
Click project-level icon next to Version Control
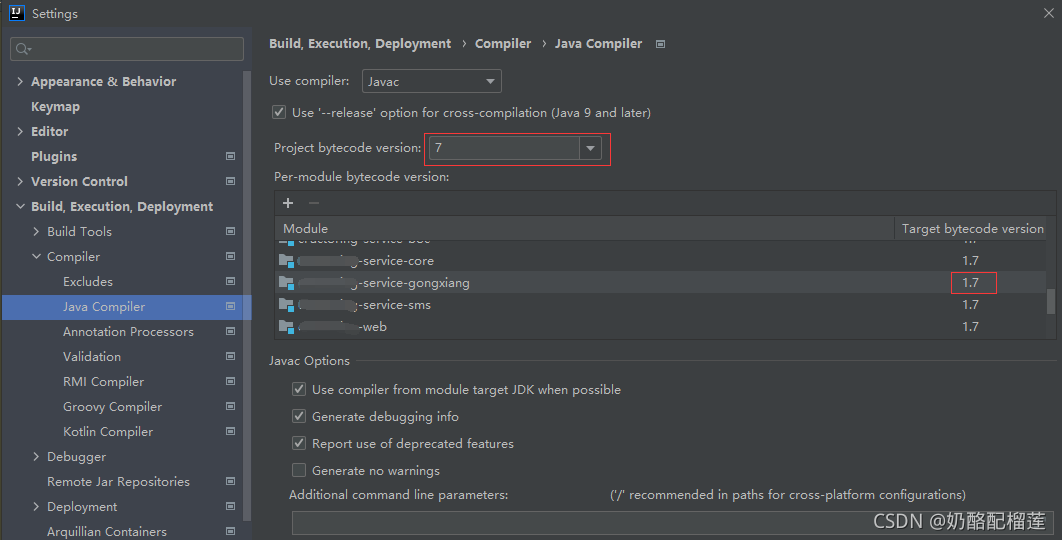(x=230, y=182)
